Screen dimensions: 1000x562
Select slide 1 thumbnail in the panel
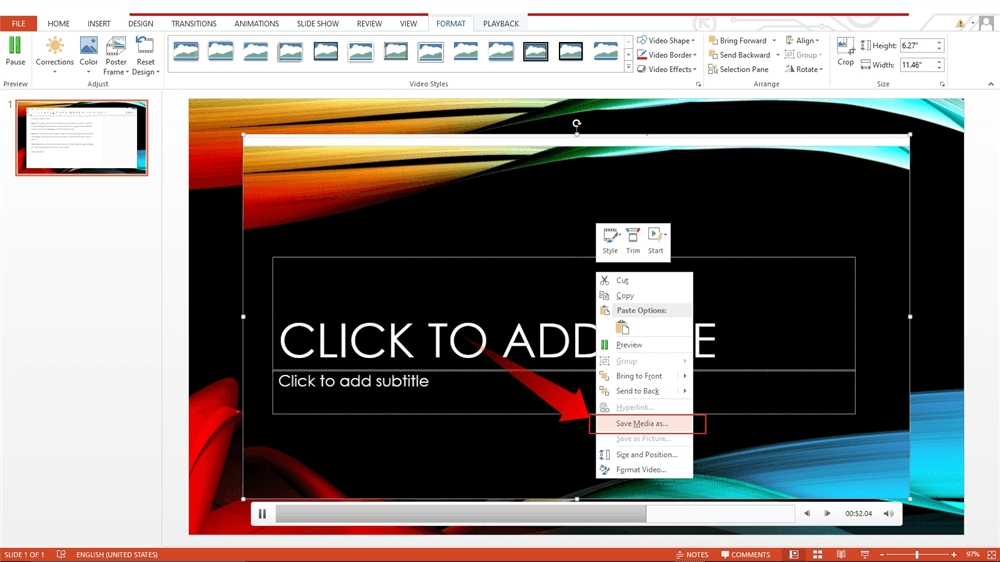click(x=82, y=138)
